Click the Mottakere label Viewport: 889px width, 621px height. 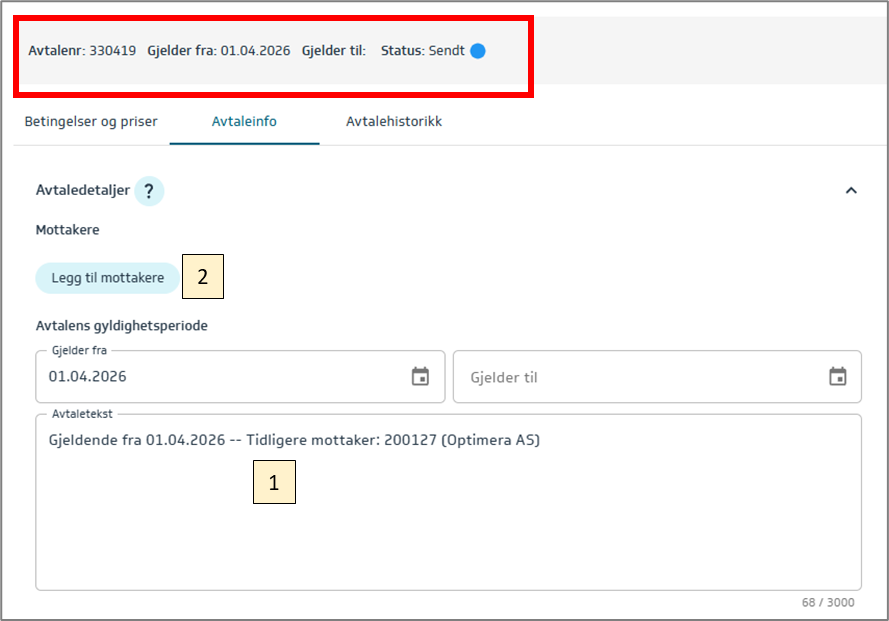[68, 230]
